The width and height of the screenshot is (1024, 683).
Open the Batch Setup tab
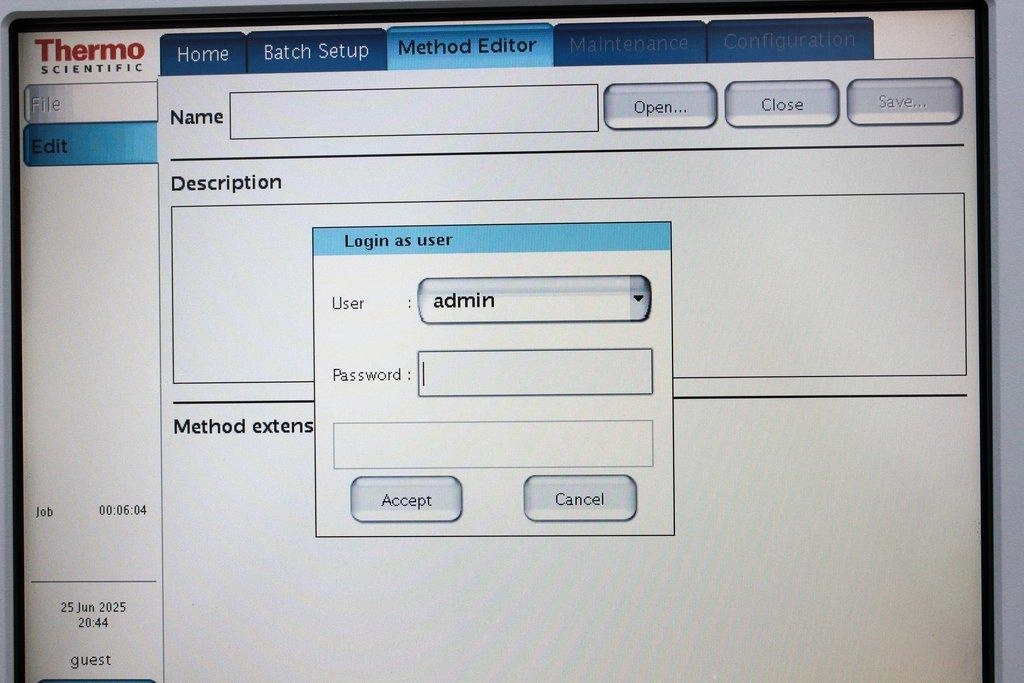click(316, 51)
